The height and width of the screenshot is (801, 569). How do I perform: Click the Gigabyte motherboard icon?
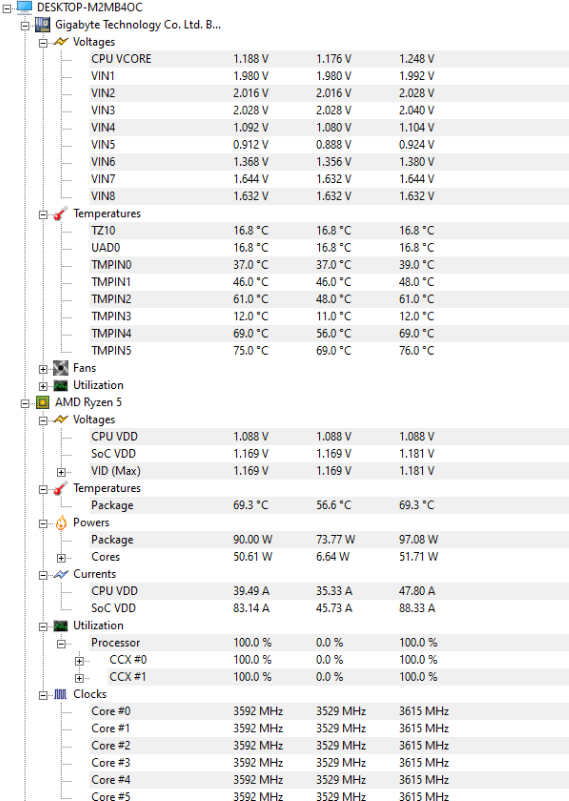pyautogui.click(x=42, y=25)
